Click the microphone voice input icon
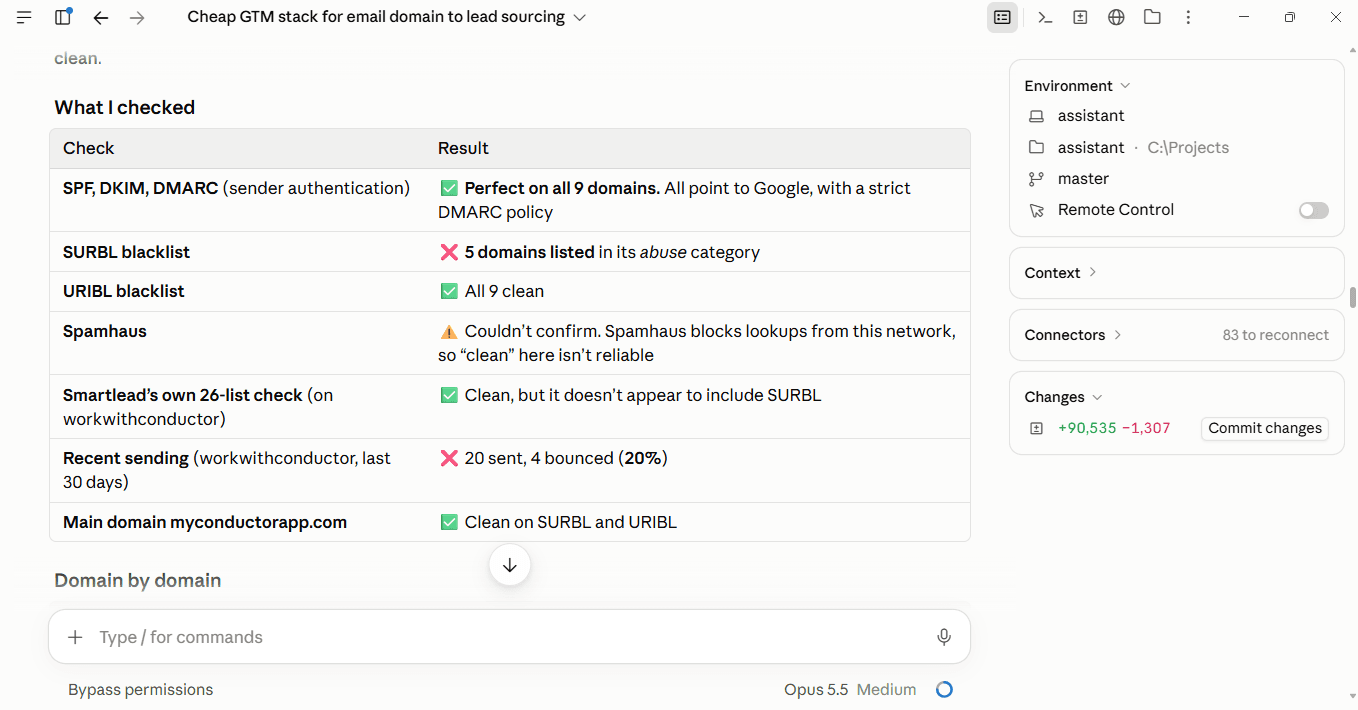 click(x=943, y=637)
